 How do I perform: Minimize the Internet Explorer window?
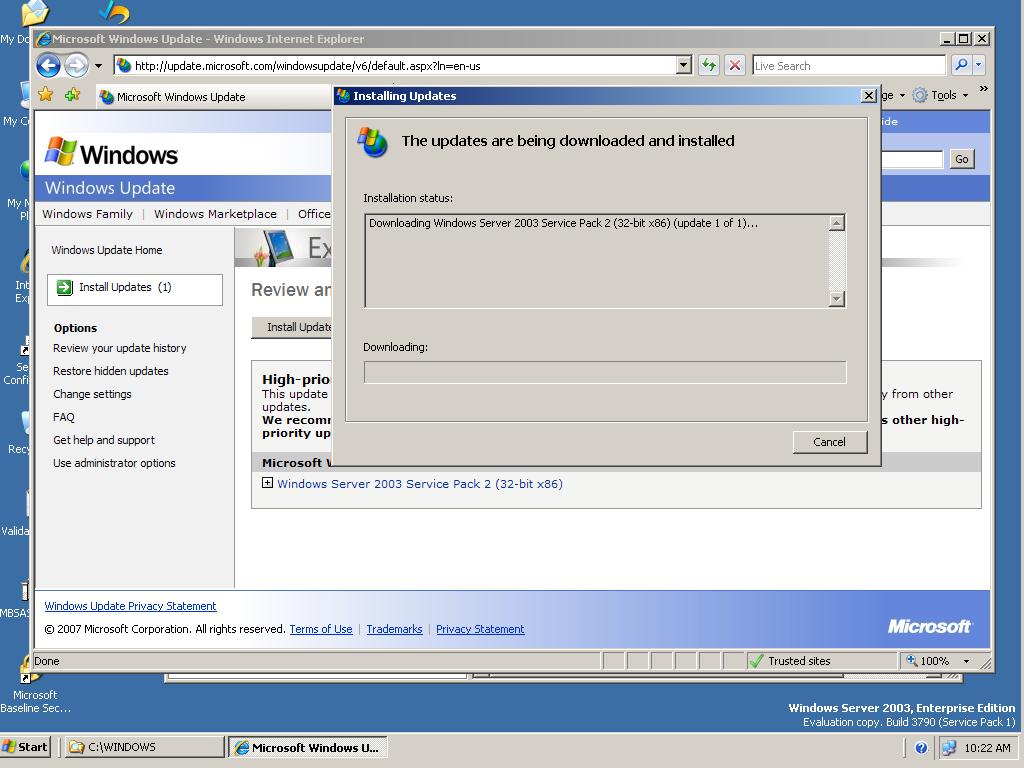click(x=948, y=39)
